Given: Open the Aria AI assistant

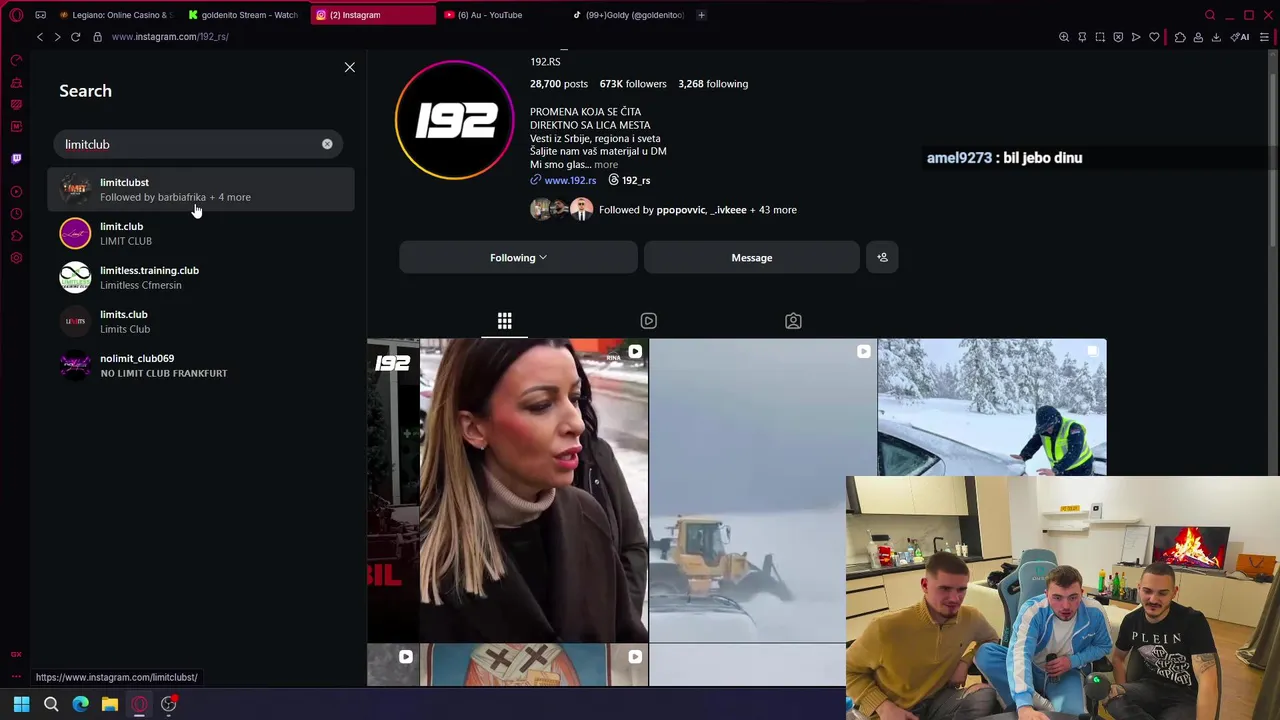Looking at the screenshot, I should (x=1240, y=37).
